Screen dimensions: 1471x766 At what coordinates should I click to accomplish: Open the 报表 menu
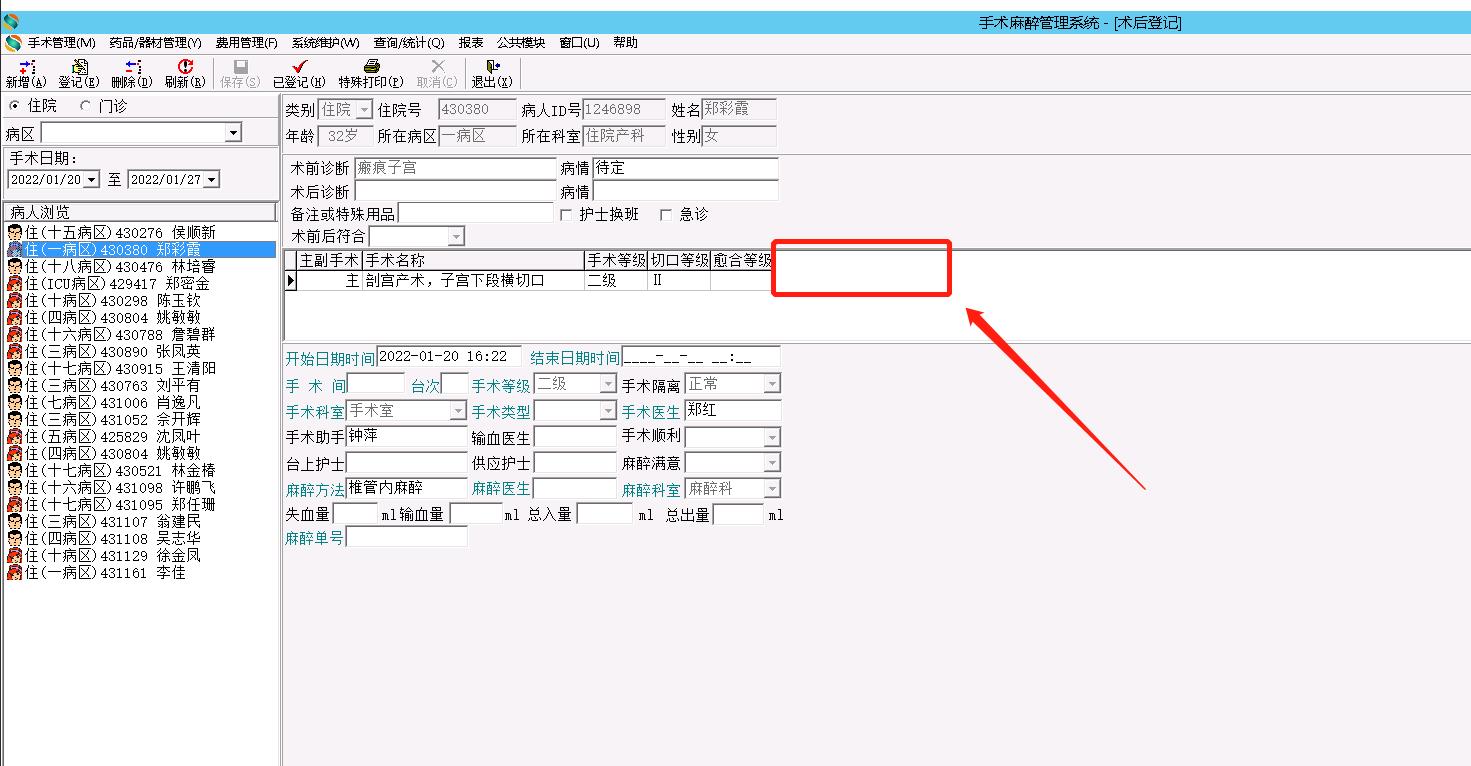click(471, 43)
